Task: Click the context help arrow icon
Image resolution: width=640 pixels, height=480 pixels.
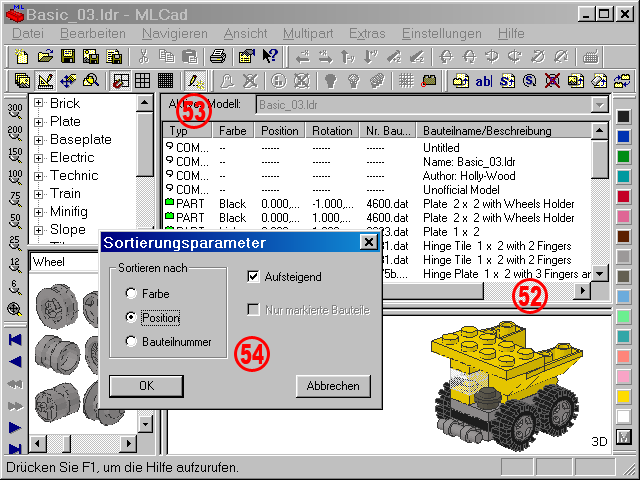Action: pos(270,56)
